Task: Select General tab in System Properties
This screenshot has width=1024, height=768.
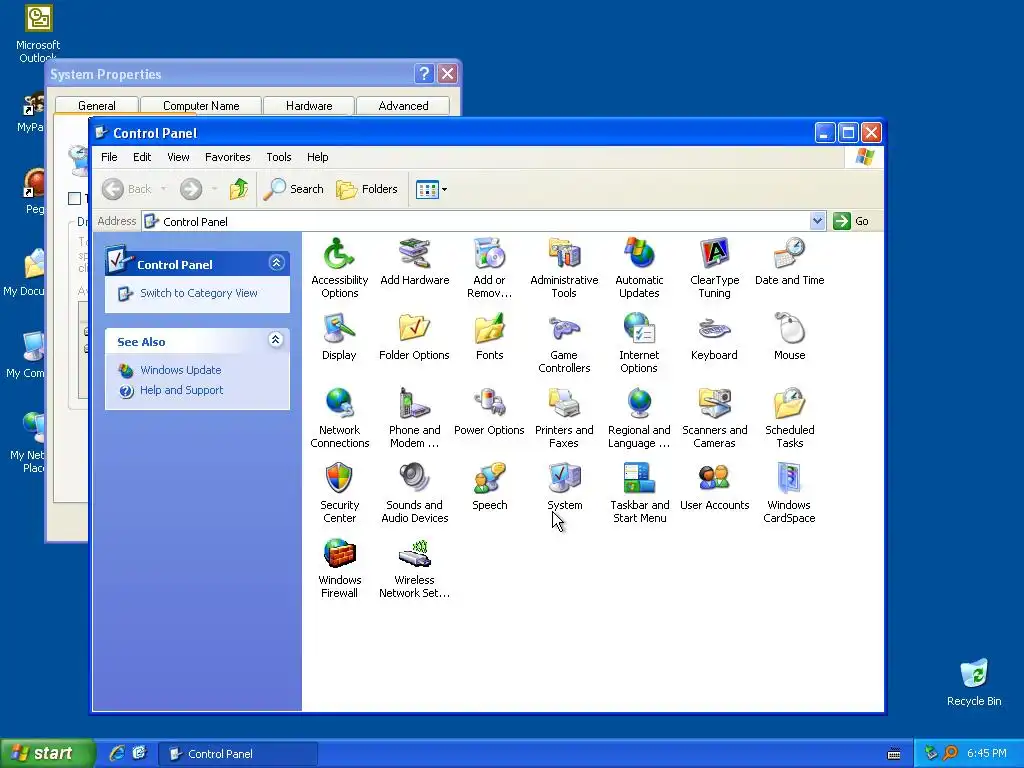Action: pos(97,106)
